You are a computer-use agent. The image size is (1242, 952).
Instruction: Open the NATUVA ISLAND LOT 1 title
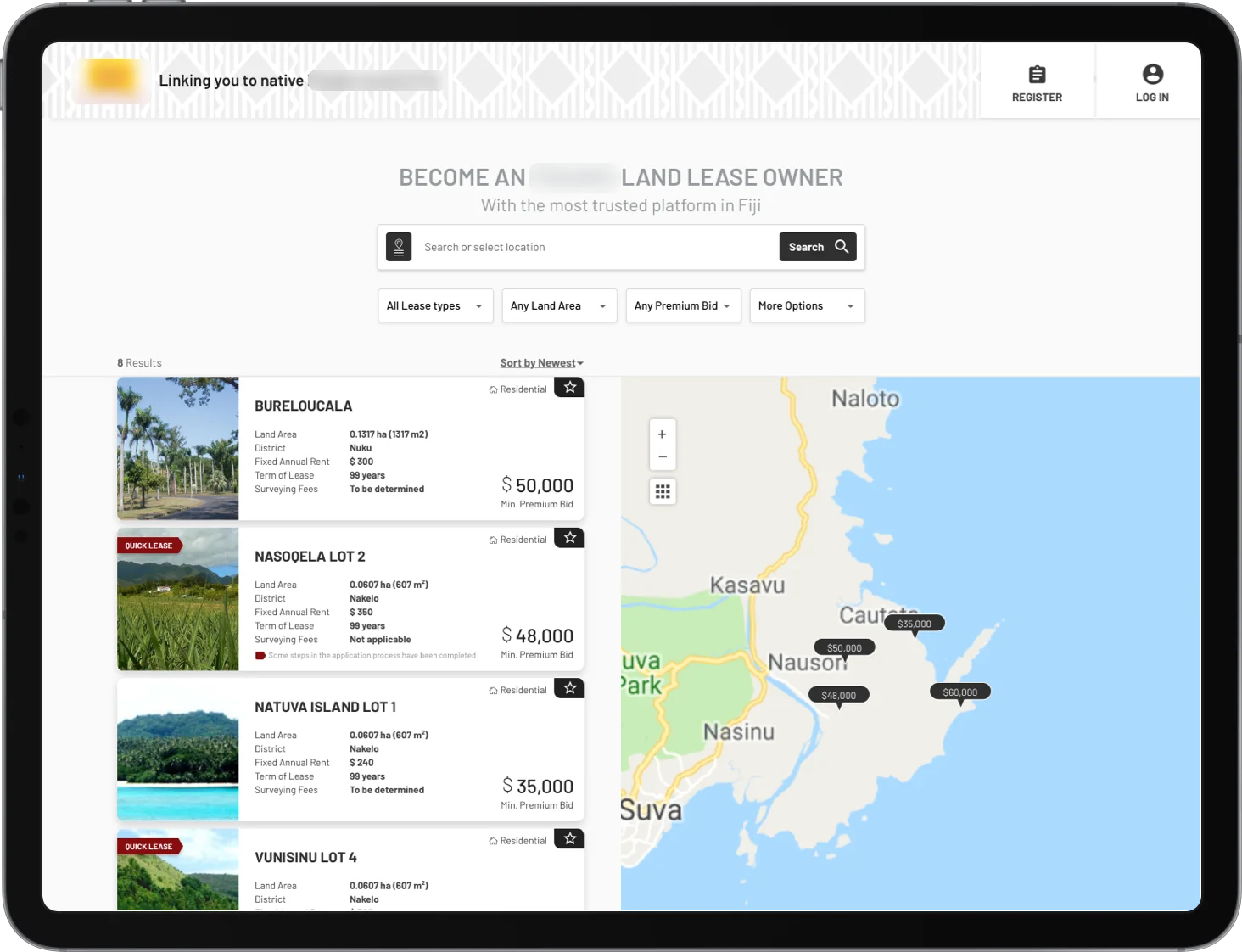pyautogui.click(x=325, y=707)
